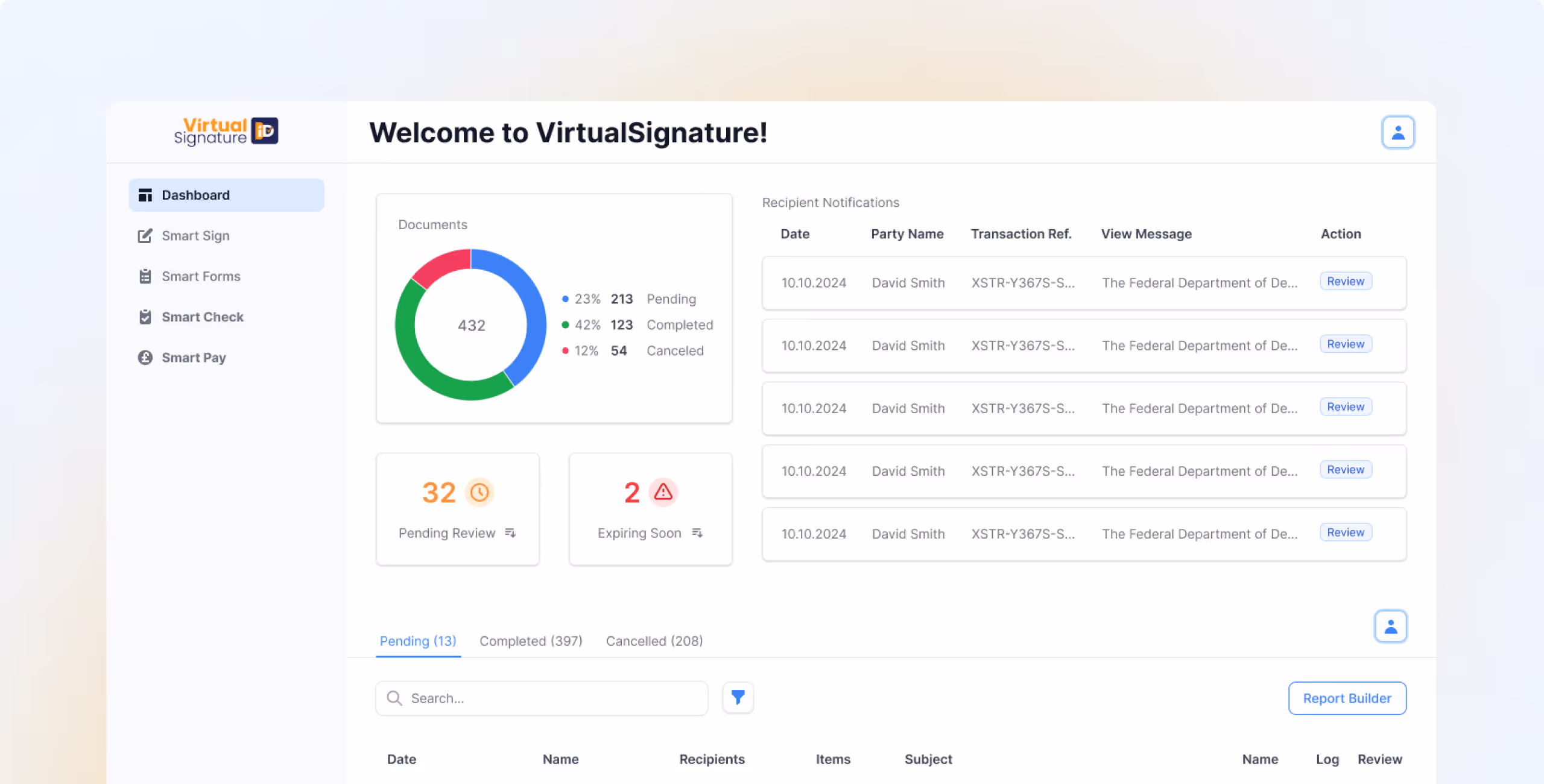This screenshot has height=784, width=1544.
Task: Open the Smart Pay section
Action: click(x=193, y=358)
